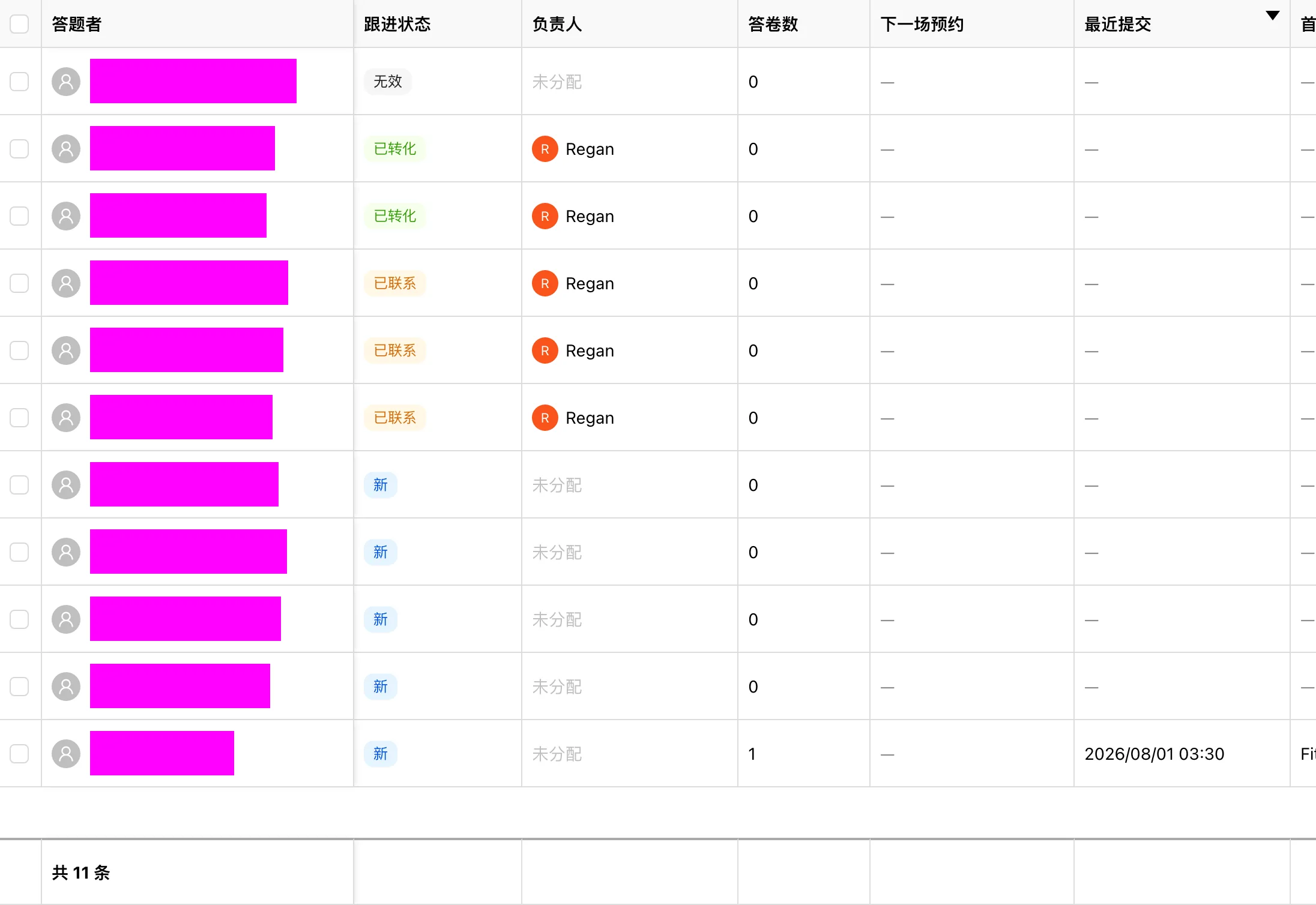Click Regan's R avatar in second 已转化 row

545,216
